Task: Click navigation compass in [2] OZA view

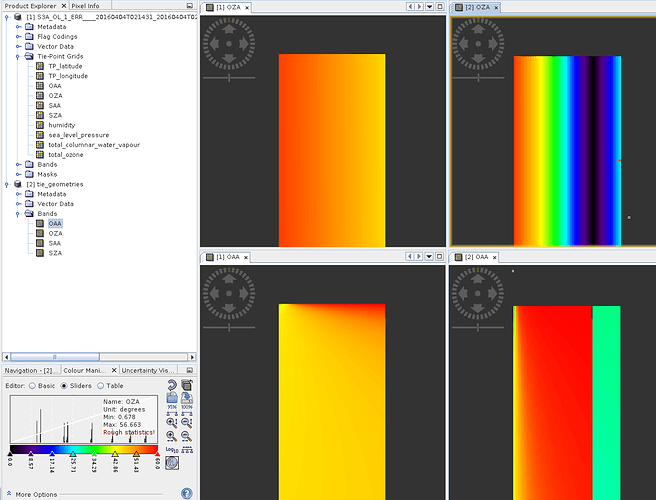Action: [476, 45]
